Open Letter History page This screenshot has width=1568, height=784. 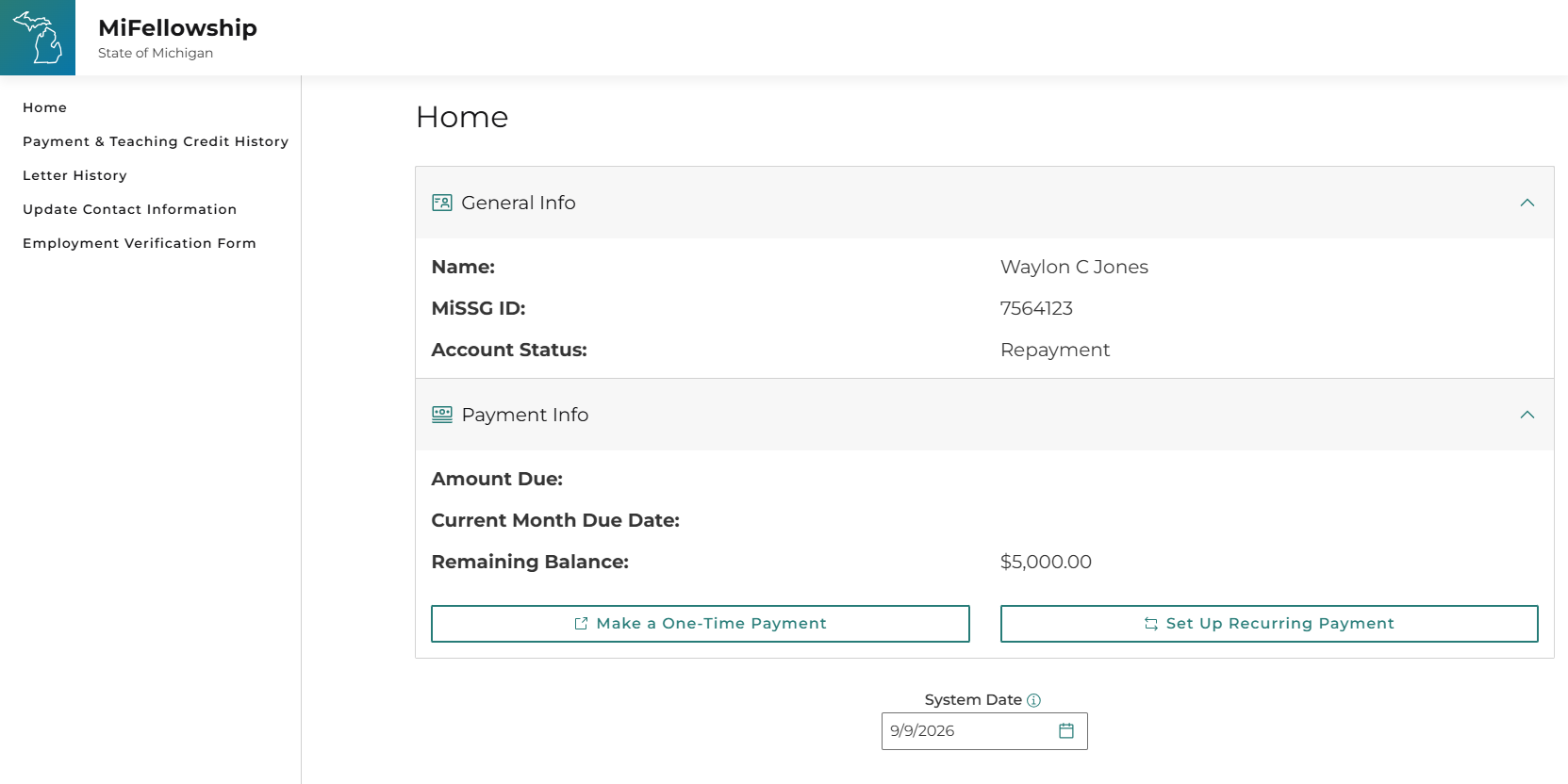tap(74, 175)
